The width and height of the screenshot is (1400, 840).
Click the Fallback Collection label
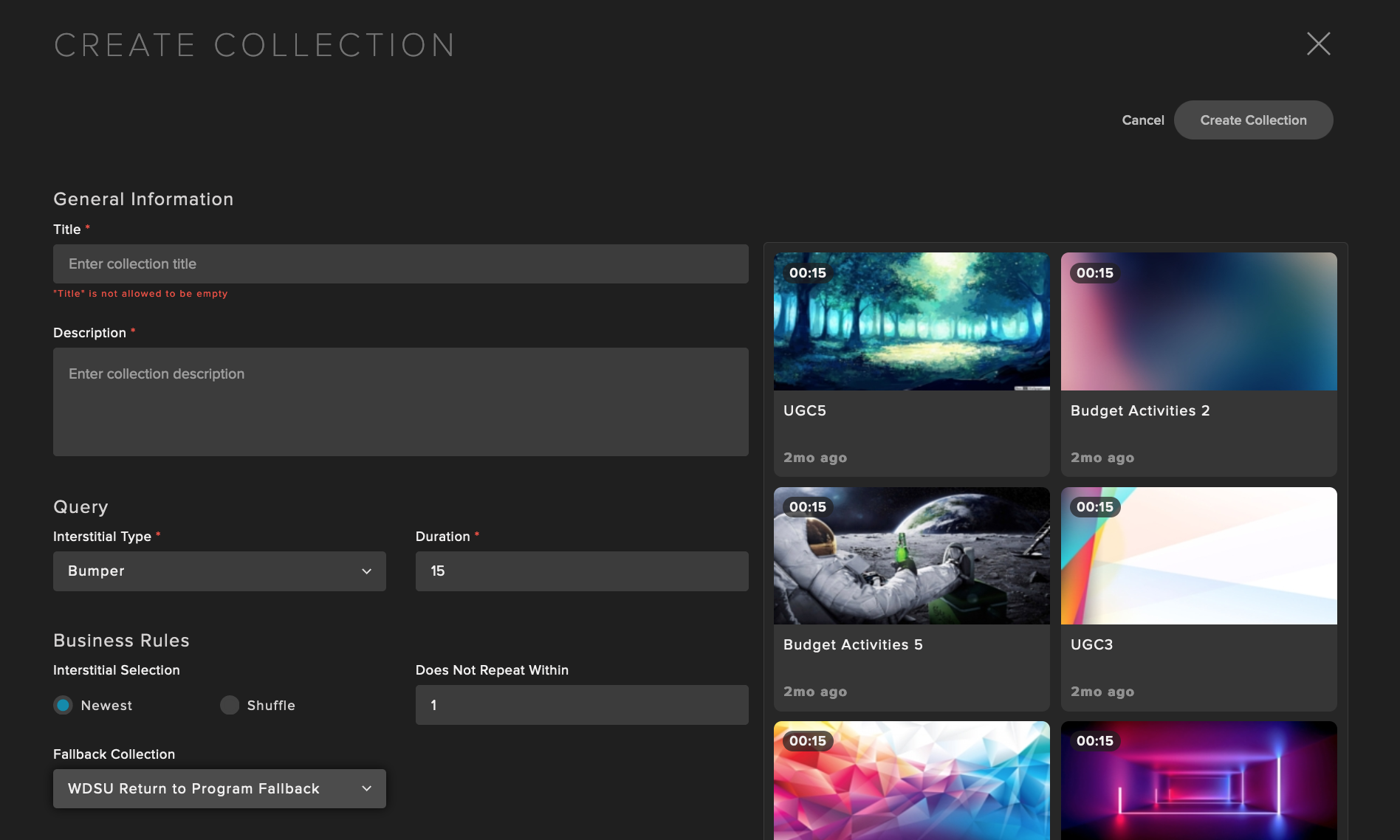pyautogui.click(x=114, y=754)
